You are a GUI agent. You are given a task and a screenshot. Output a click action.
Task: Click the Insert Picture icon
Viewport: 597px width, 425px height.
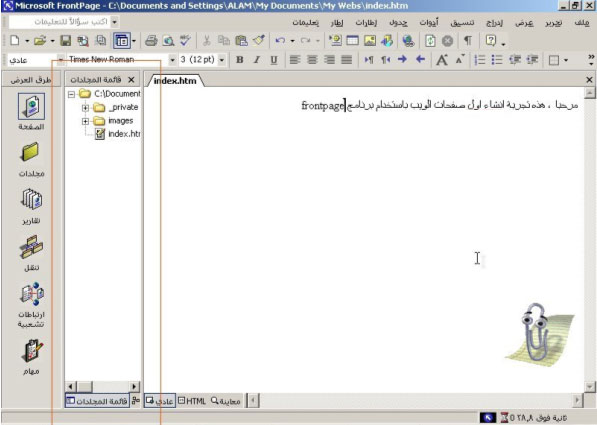click(370, 40)
